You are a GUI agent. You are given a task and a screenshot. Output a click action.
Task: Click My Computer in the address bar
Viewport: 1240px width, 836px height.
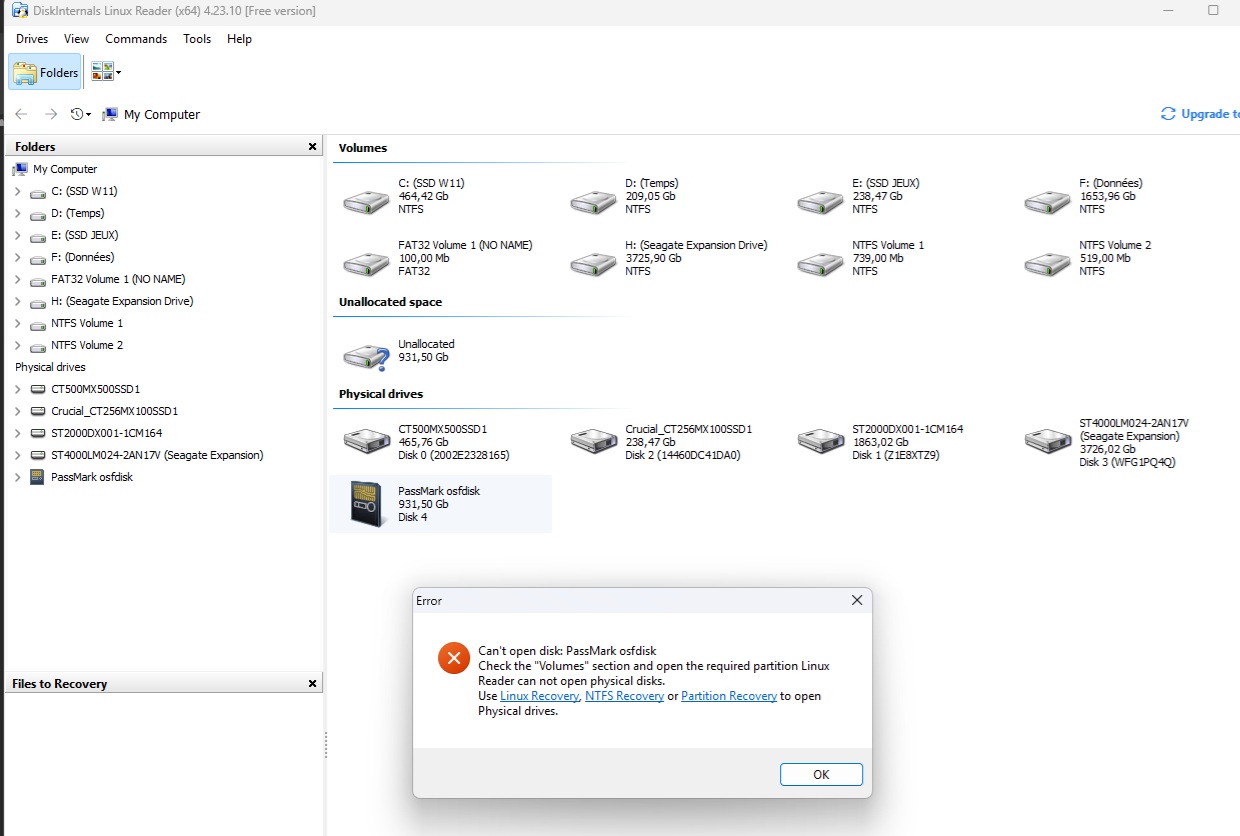pyautogui.click(x=162, y=114)
